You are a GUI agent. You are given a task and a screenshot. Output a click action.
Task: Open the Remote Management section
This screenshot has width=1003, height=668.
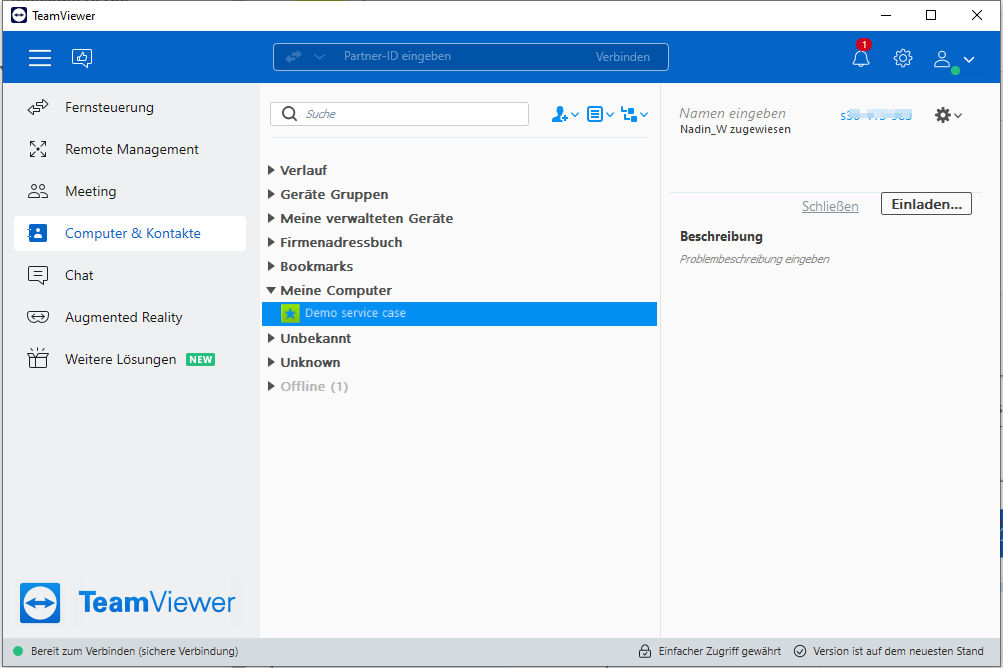pyautogui.click(x=130, y=149)
